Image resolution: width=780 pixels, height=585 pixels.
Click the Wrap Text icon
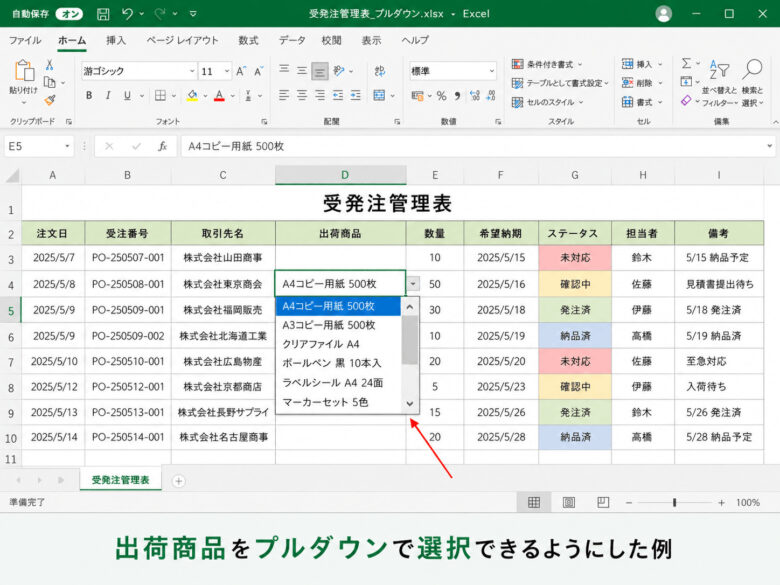click(x=380, y=71)
